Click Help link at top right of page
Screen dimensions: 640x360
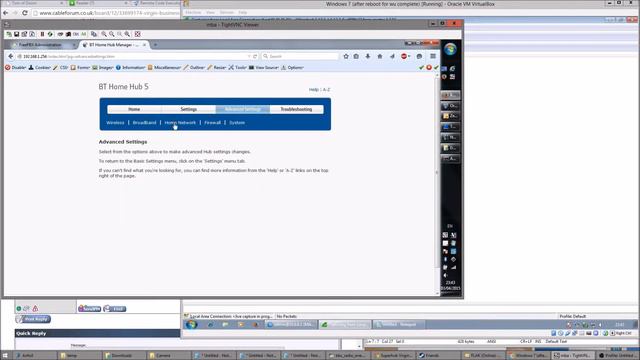(x=313, y=89)
